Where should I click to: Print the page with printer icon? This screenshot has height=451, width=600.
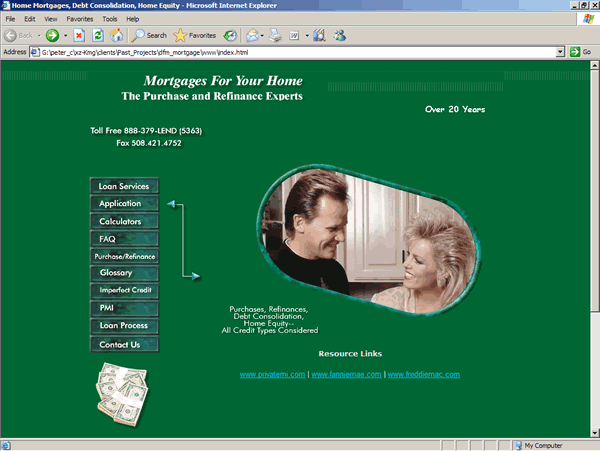tap(275, 36)
